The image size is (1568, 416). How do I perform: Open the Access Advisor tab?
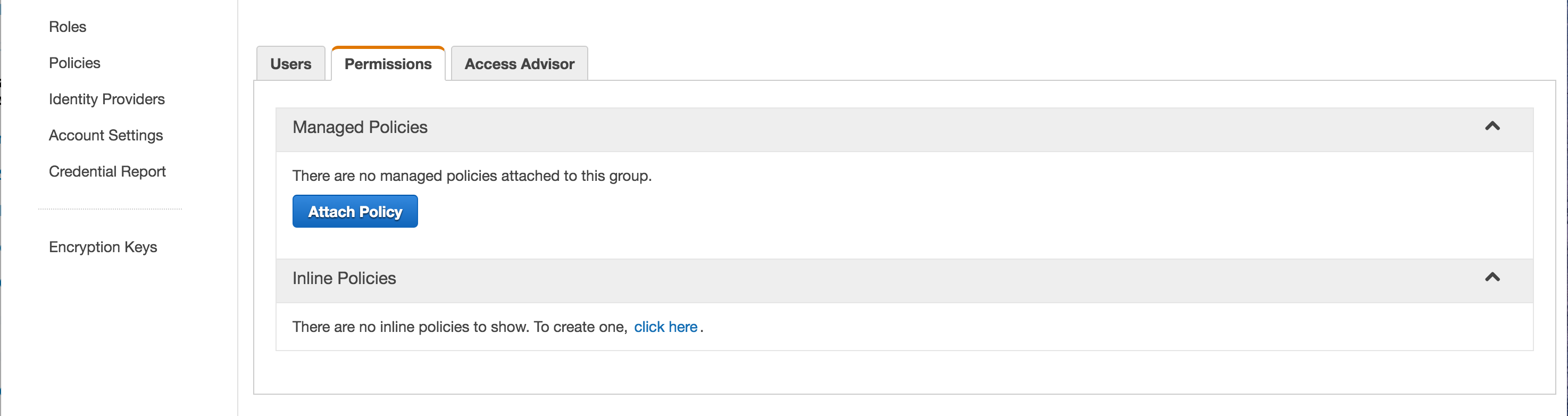[519, 64]
